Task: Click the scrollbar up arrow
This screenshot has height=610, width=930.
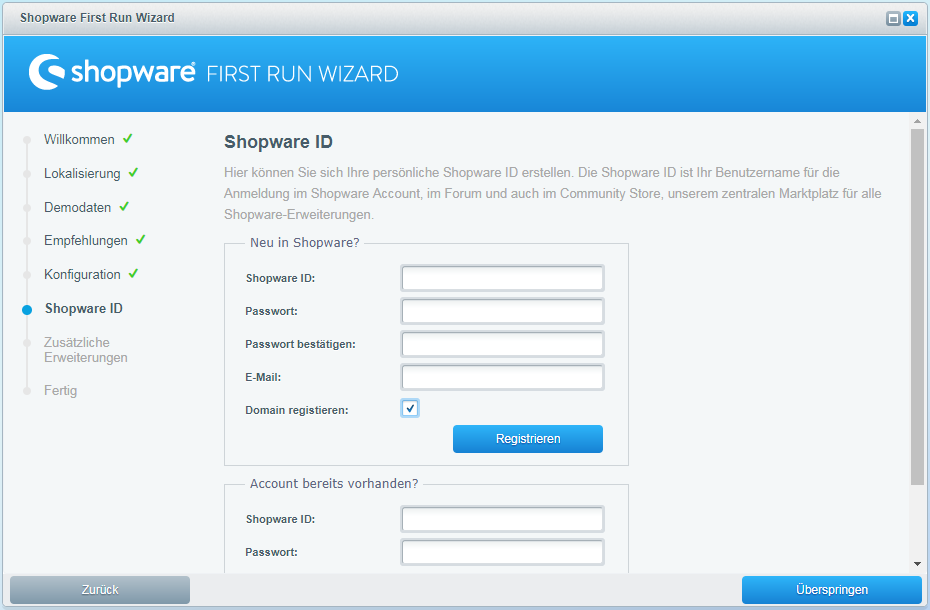Action: click(918, 121)
